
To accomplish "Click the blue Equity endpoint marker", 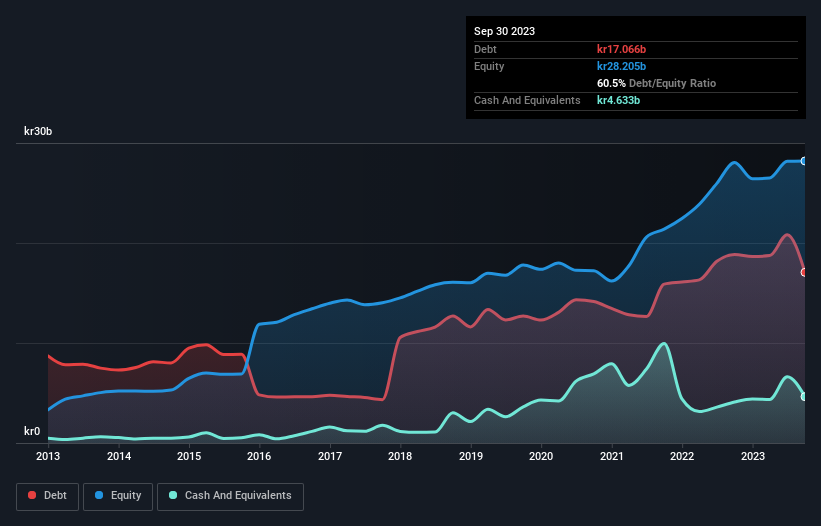I will [x=804, y=161].
